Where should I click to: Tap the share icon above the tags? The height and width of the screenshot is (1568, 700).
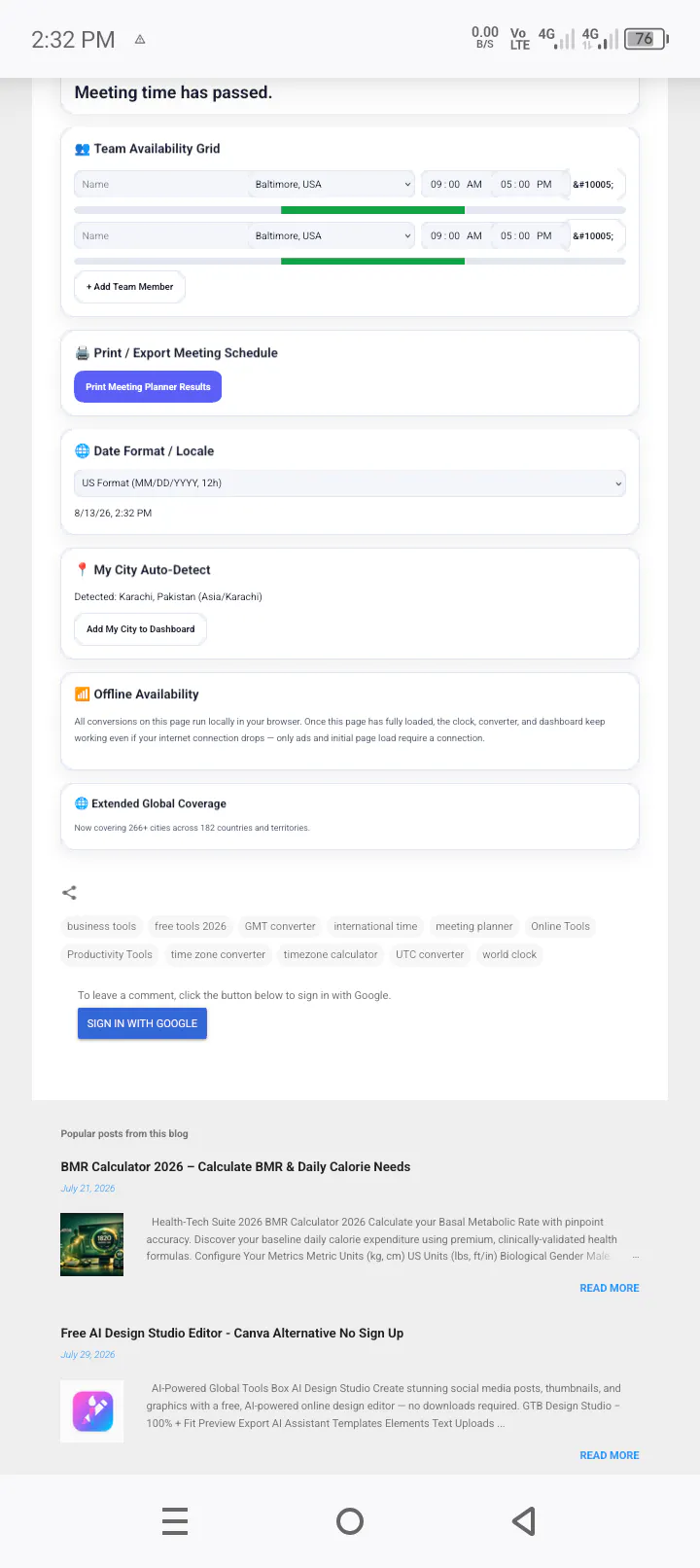pos(69,892)
